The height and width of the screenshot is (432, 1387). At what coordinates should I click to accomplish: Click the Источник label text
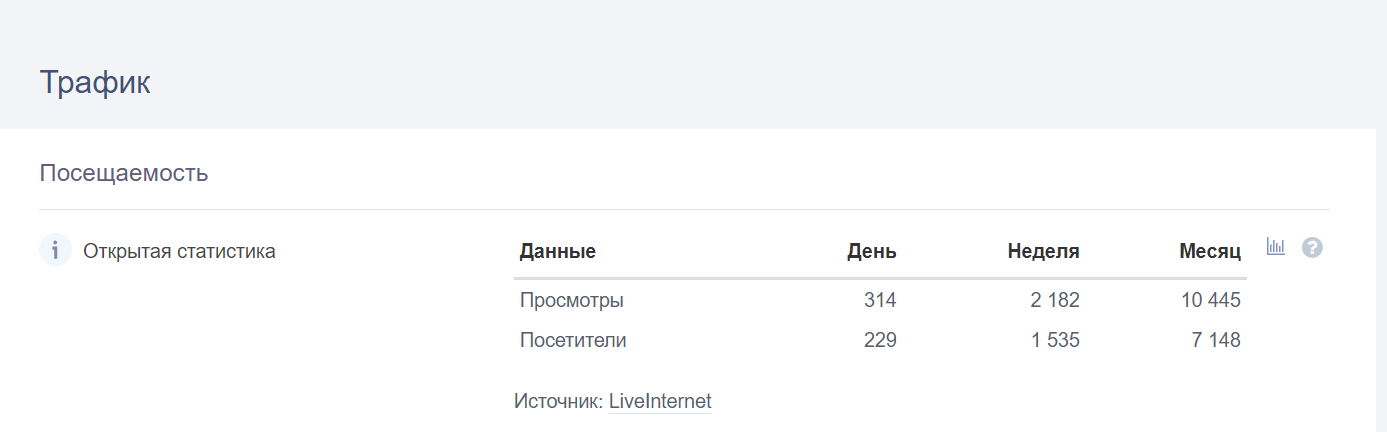(558, 402)
